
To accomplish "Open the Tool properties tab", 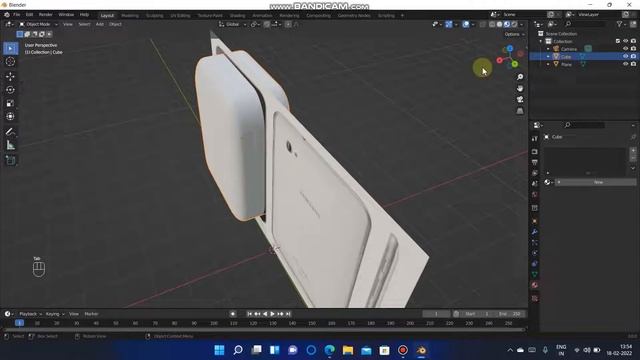I will (535, 139).
